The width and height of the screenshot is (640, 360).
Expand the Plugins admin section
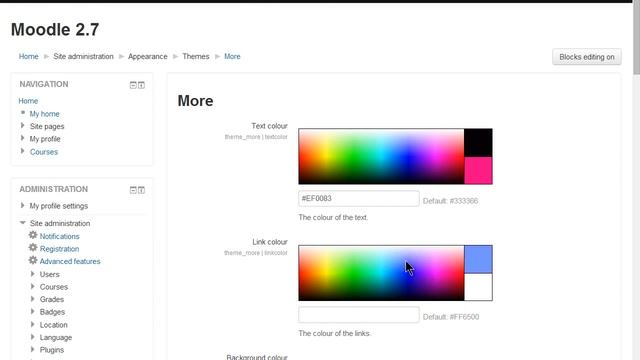[x=33, y=349]
